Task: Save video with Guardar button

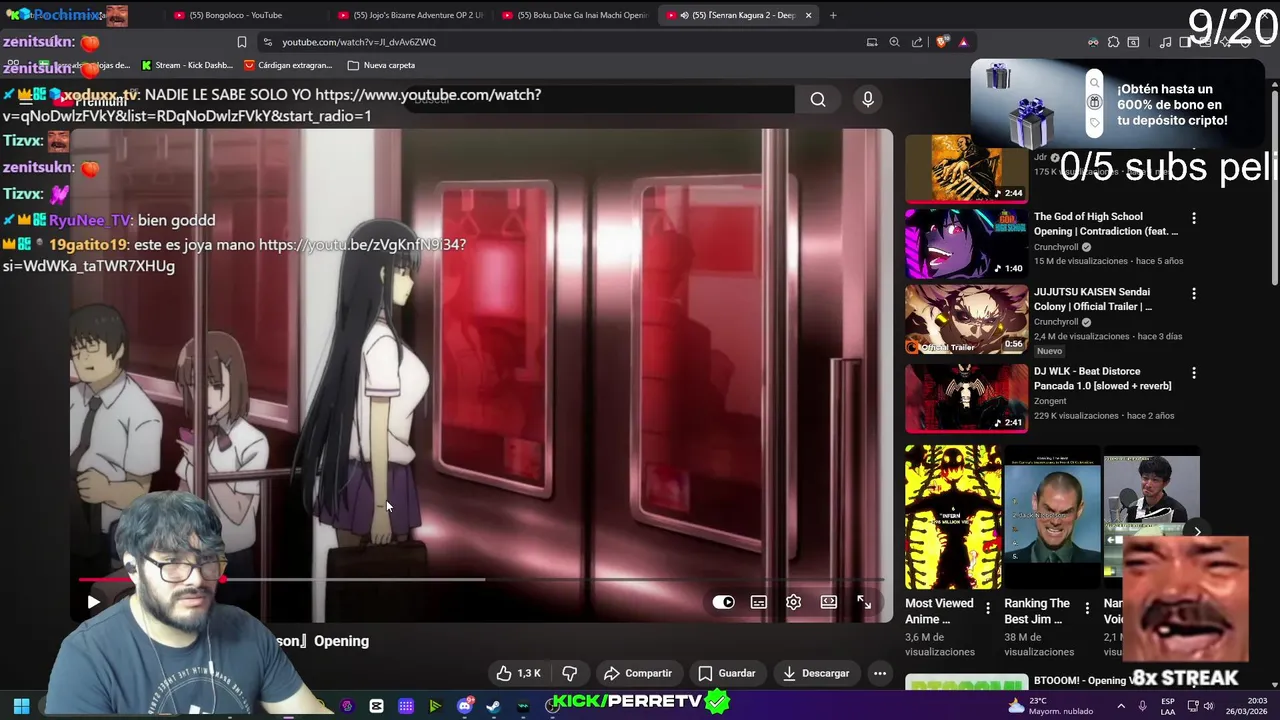Action: pos(727,673)
